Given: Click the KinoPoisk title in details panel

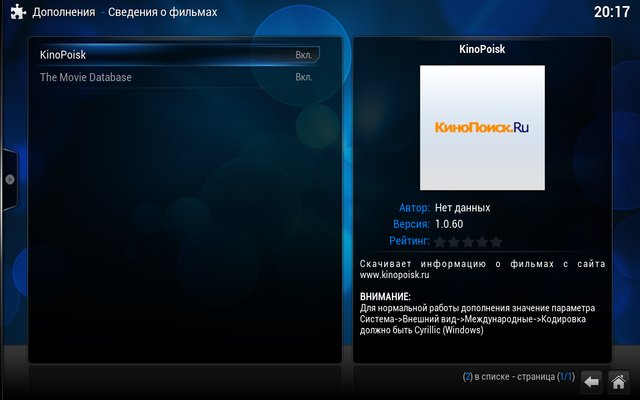Looking at the screenshot, I should (x=482, y=49).
